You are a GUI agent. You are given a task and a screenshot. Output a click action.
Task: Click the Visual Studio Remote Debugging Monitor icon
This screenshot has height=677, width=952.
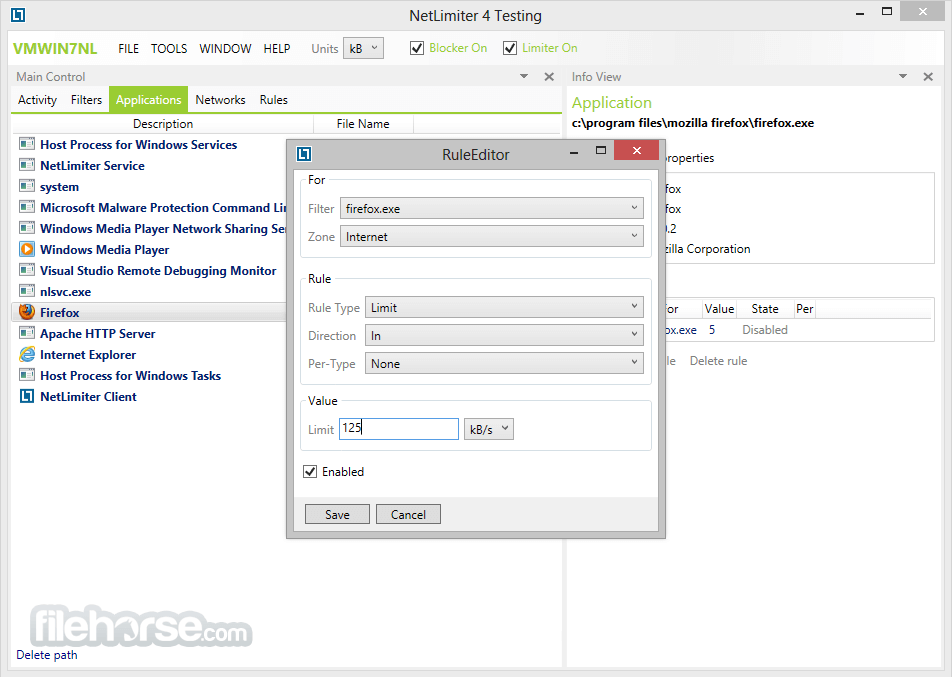tap(27, 270)
